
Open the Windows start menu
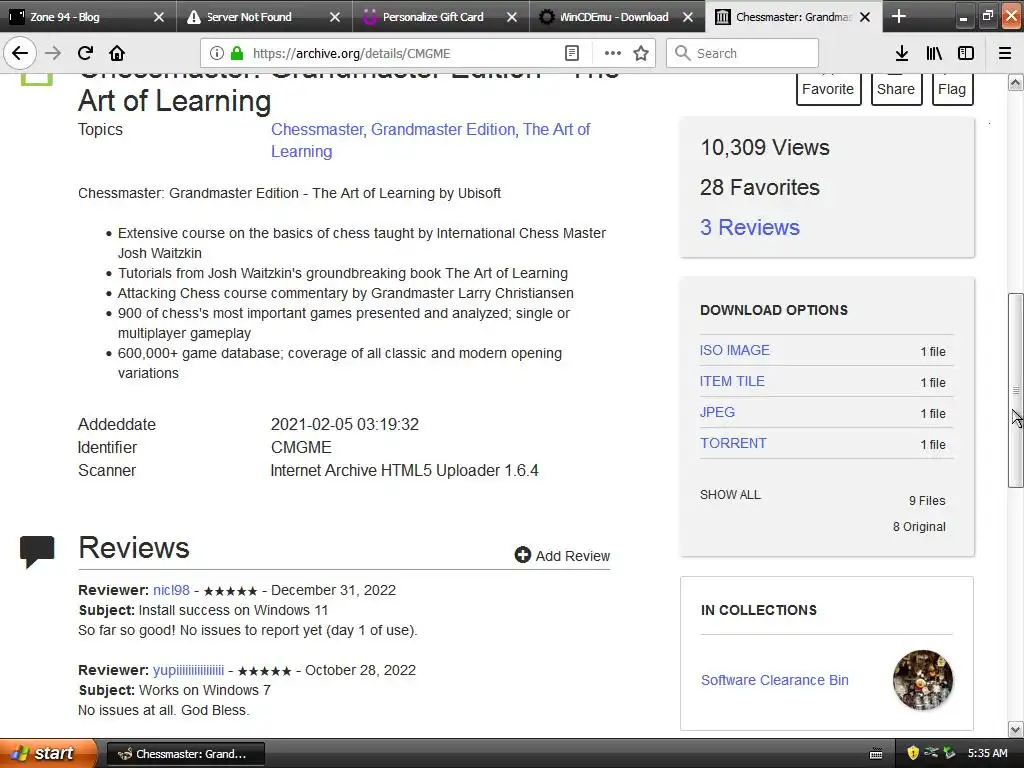click(x=46, y=753)
